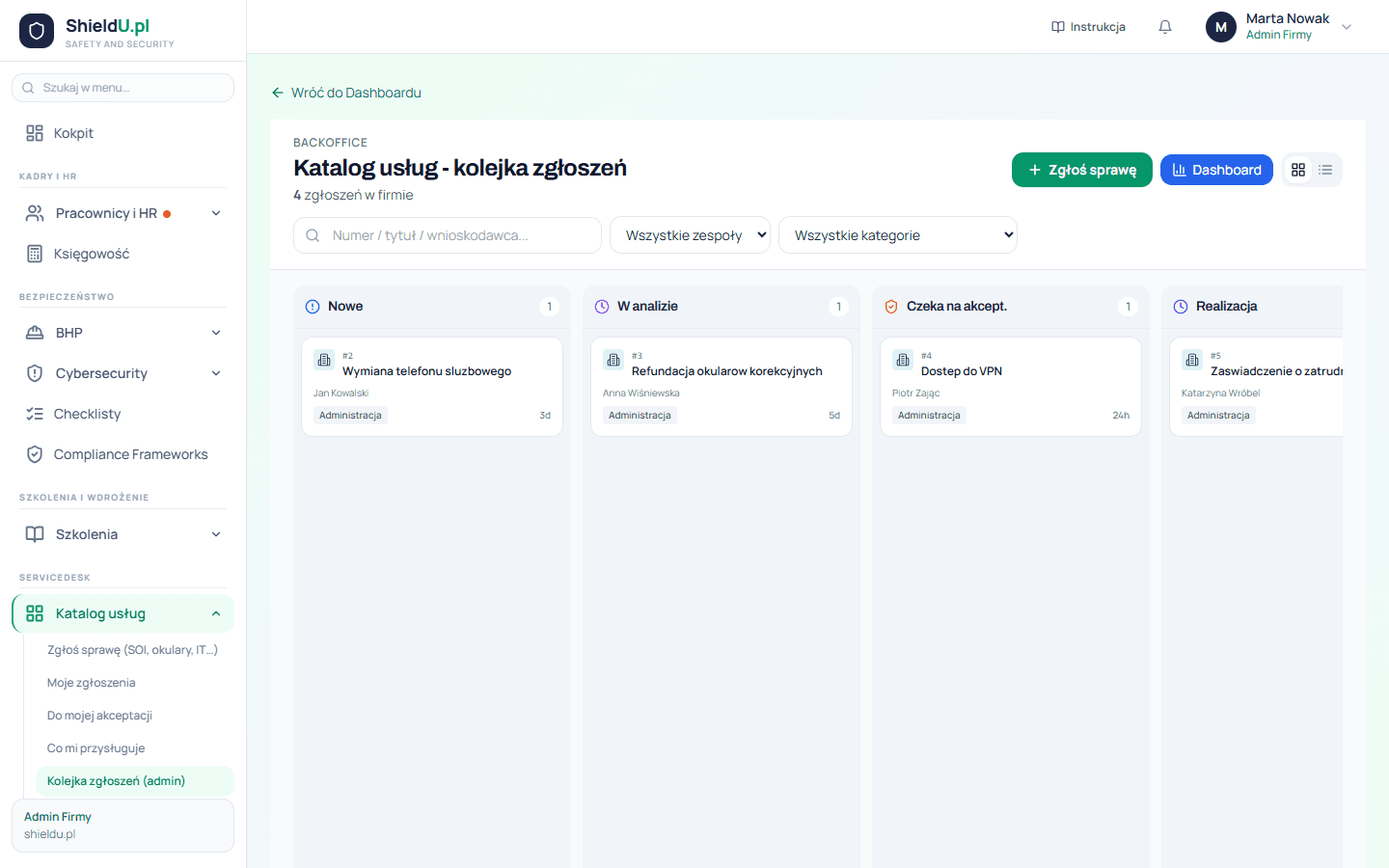Image resolution: width=1389 pixels, height=868 pixels.
Task: Click the W analizie clock icon
Action: 602,307
